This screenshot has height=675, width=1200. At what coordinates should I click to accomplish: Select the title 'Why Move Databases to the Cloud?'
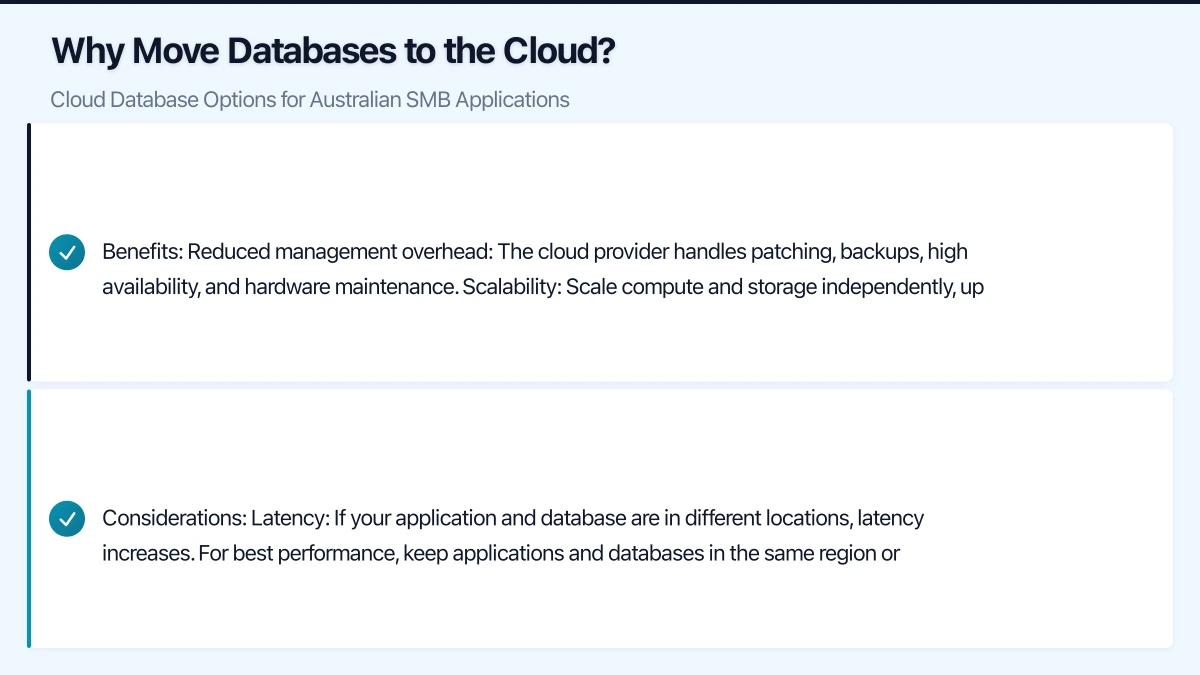(x=333, y=50)
